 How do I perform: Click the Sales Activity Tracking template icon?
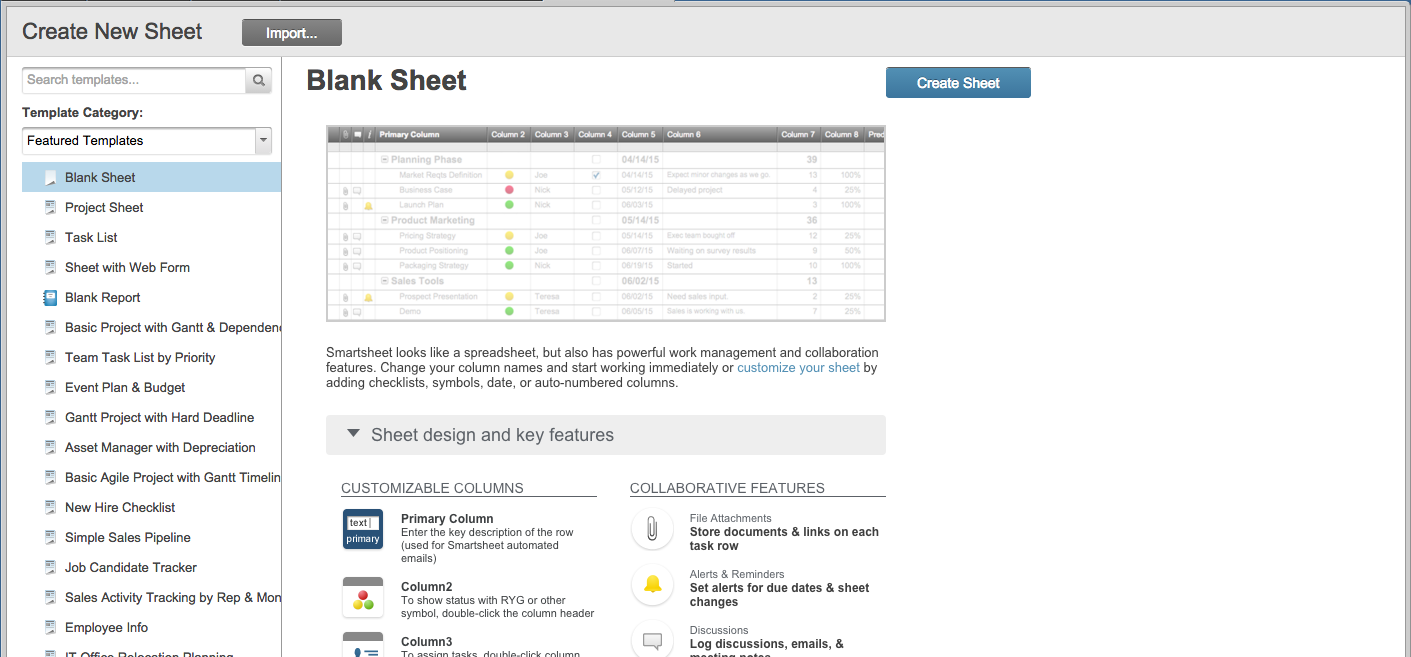coord(50,598)
